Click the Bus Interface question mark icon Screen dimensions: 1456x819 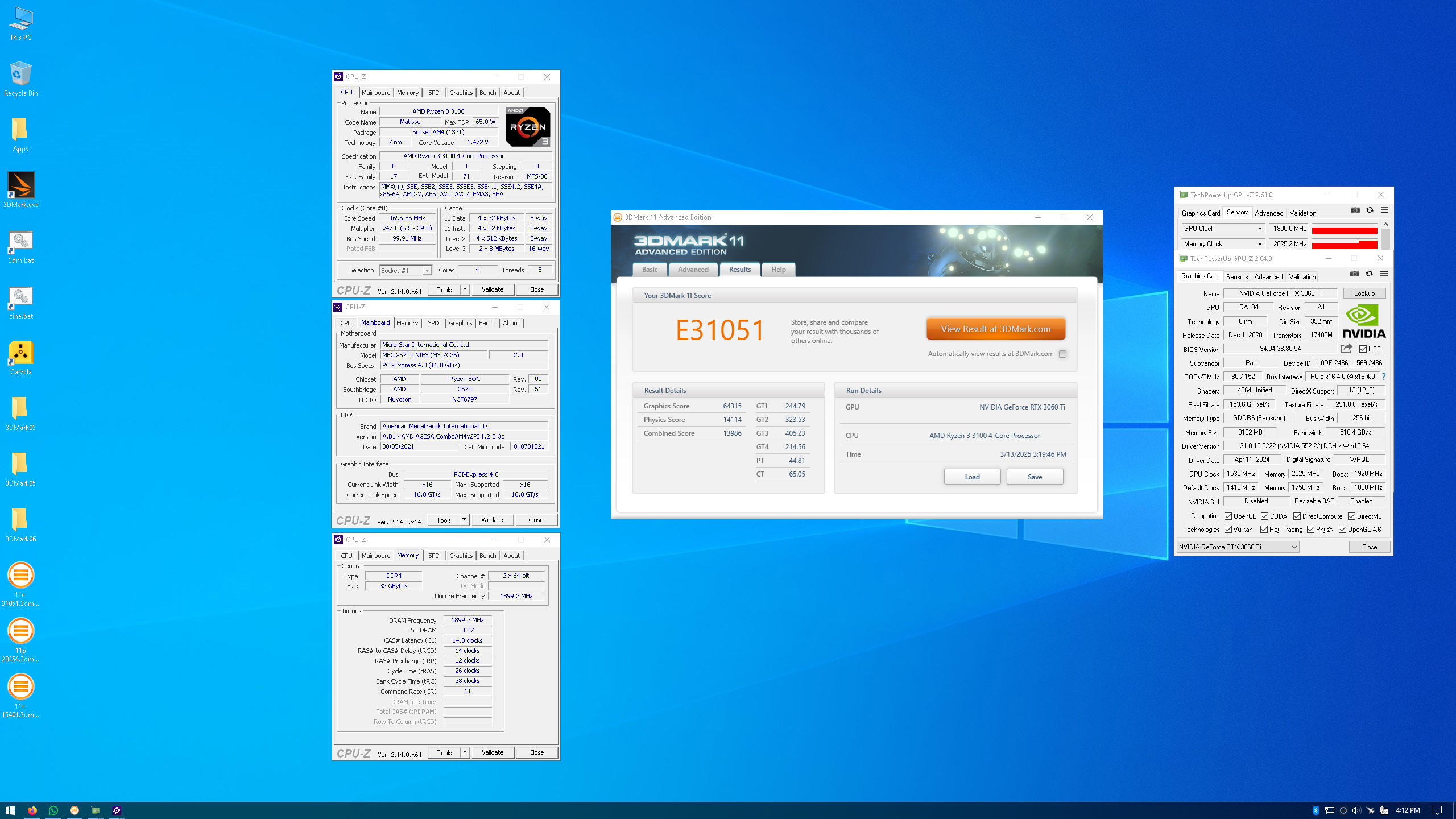pos(1384,377)
